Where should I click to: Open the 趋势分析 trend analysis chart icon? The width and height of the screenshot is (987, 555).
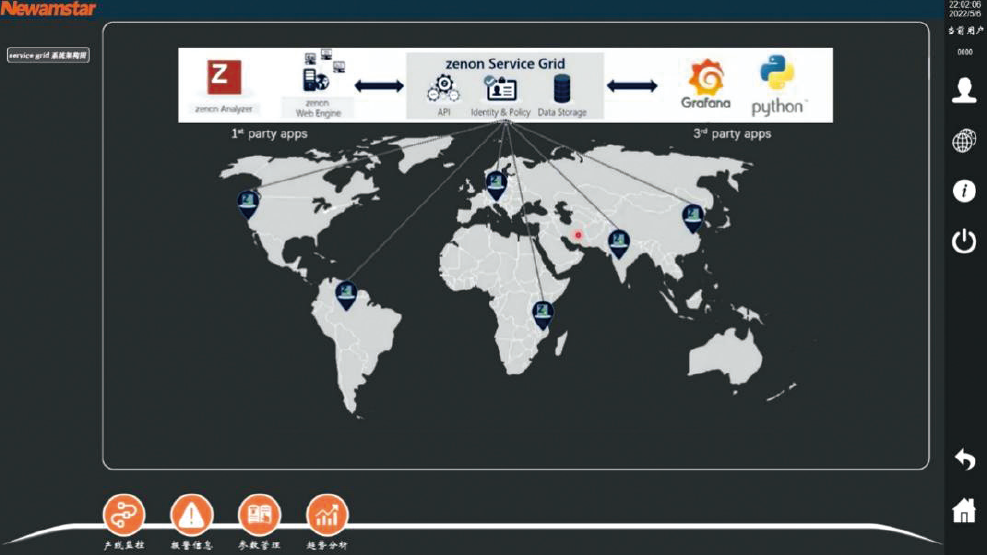(x=327, y=515)
